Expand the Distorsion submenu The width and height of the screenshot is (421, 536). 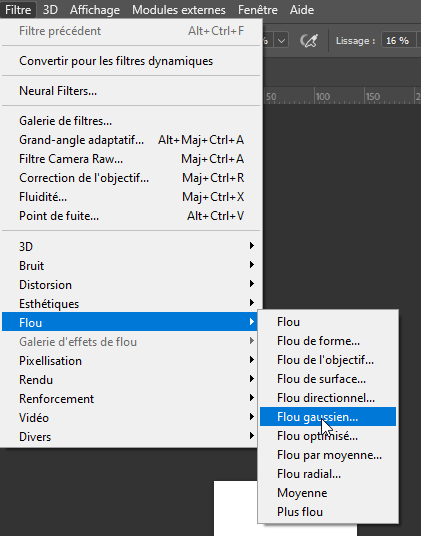click(x=131, y=285)
